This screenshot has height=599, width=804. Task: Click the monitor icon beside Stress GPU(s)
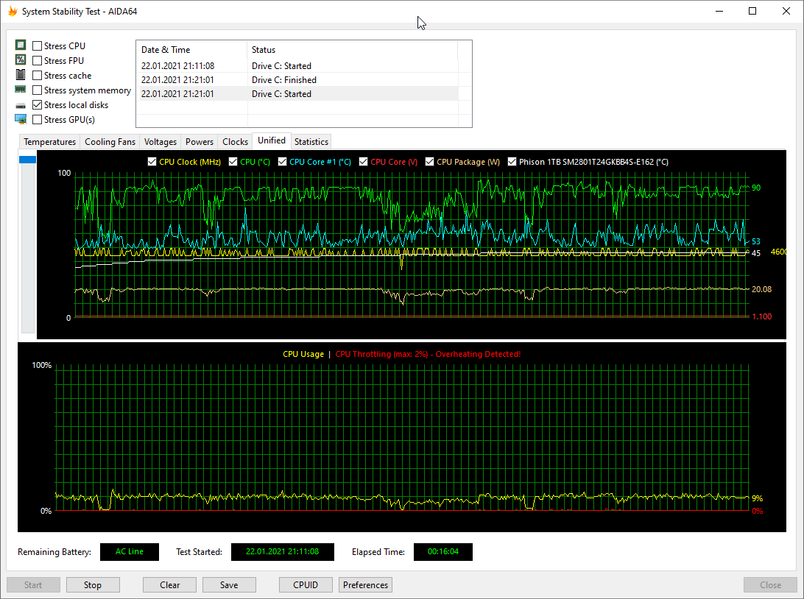click(x=20, y=120)
